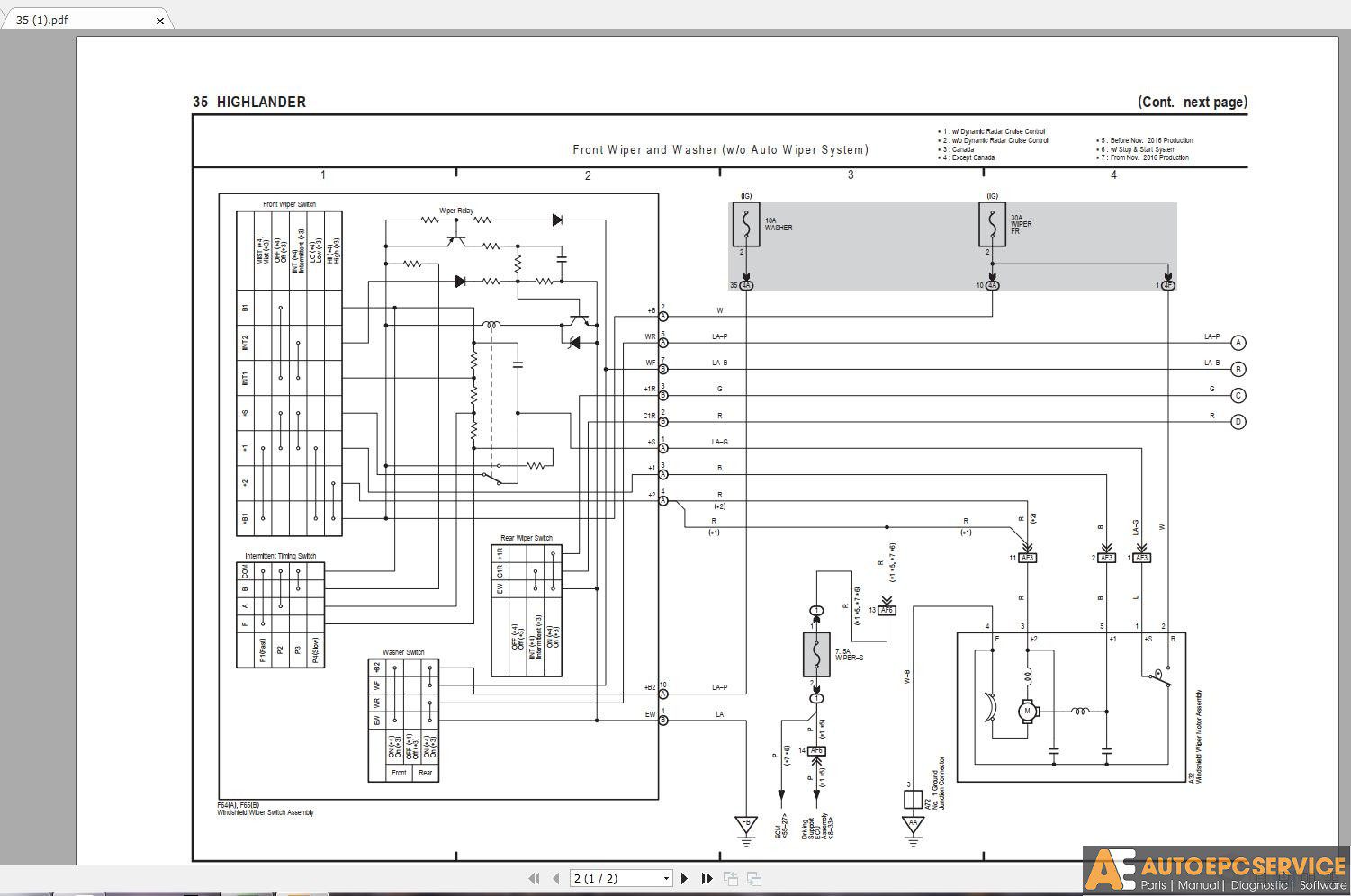Screen dimensions: 1351x896
Task: Click the 'Washer Switch' label
Action: (403, 652)
